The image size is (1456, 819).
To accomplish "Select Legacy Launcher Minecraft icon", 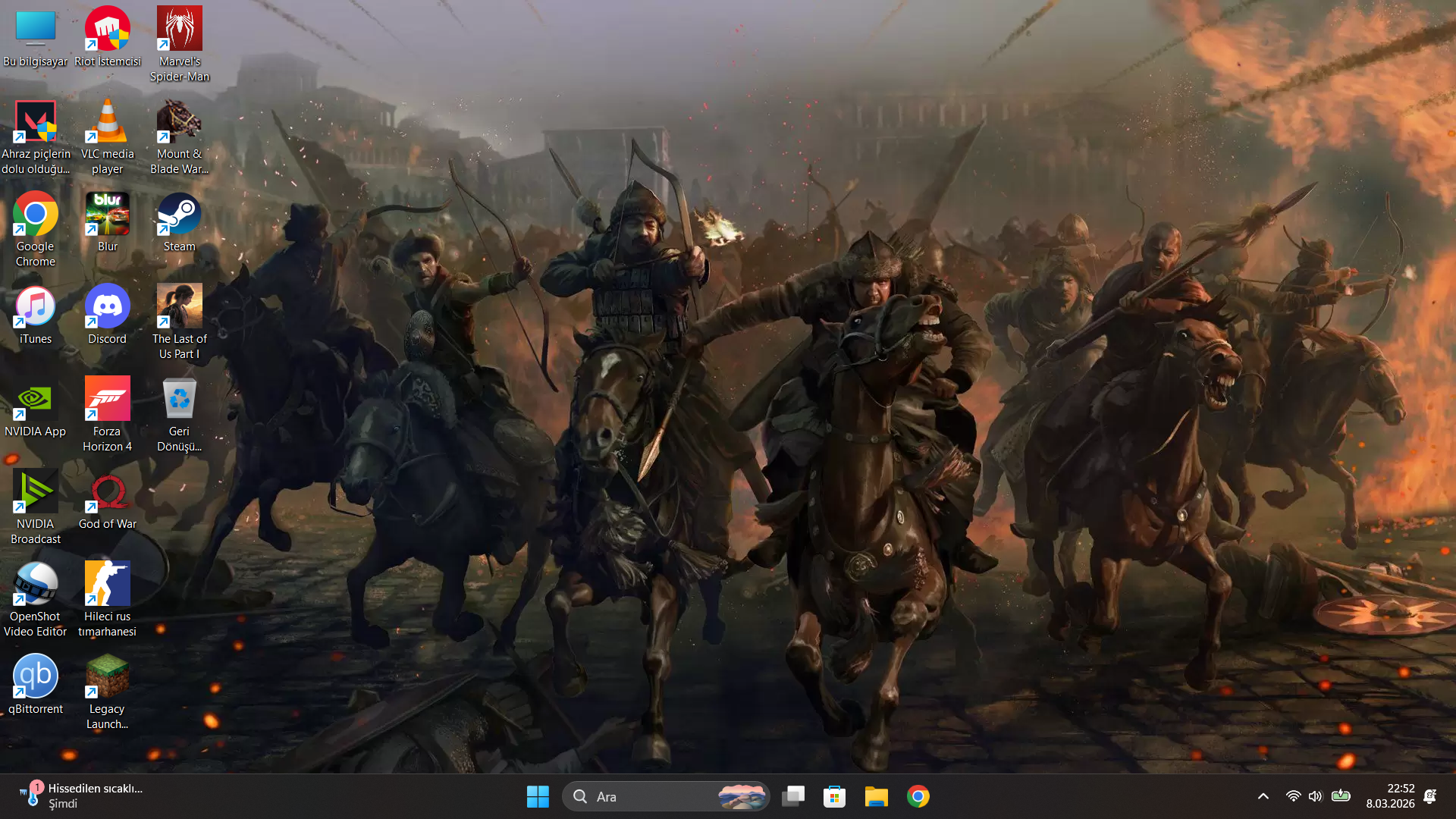I will pos(108,692).
